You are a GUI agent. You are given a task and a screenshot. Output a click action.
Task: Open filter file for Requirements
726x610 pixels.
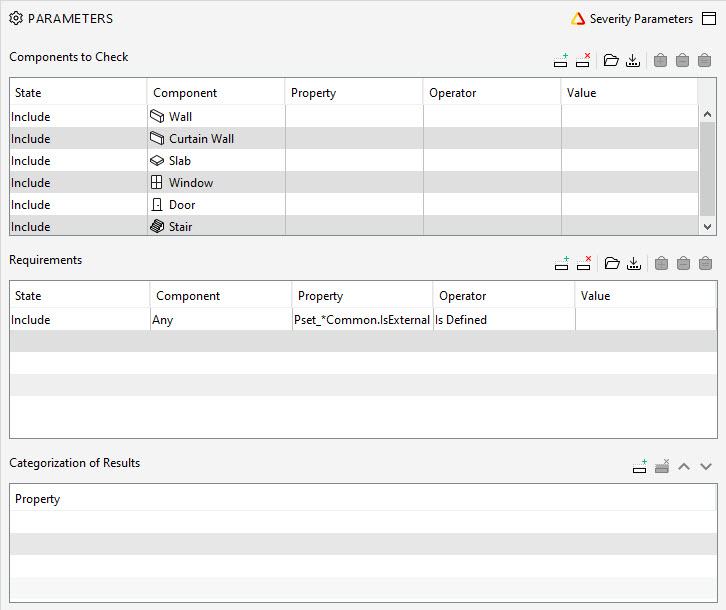pos(611,263)
